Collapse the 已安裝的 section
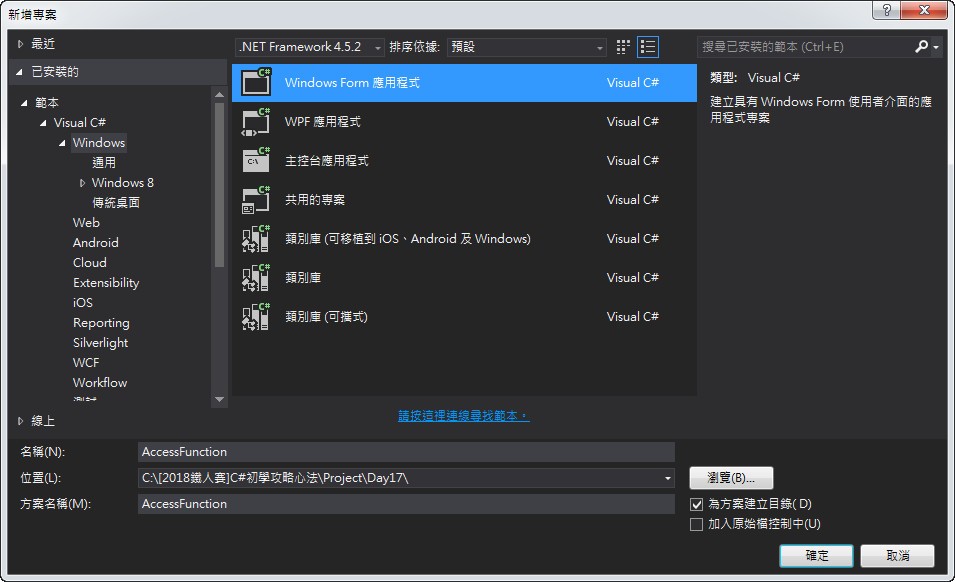Image resolution: width=955 pixels, height=582 pixels. tap(19, 72)
